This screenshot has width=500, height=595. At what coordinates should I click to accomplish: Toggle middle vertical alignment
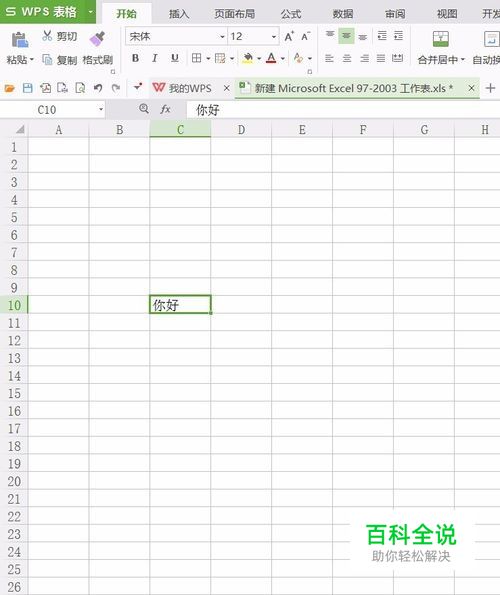[x=346, y=36]
